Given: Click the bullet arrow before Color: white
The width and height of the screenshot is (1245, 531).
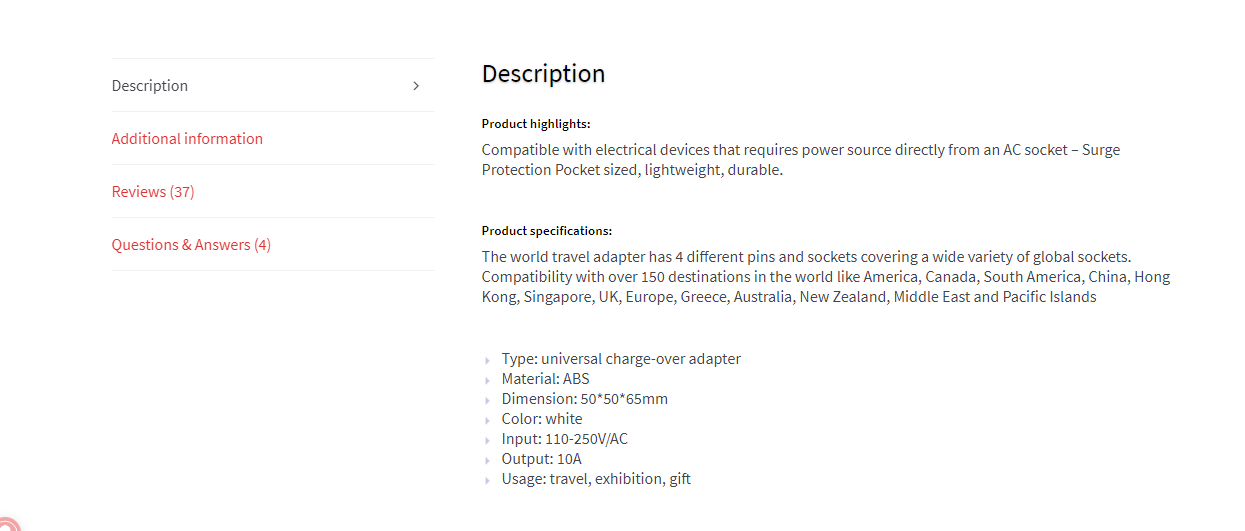Looking at the screenshot, I should click(487, 420).
